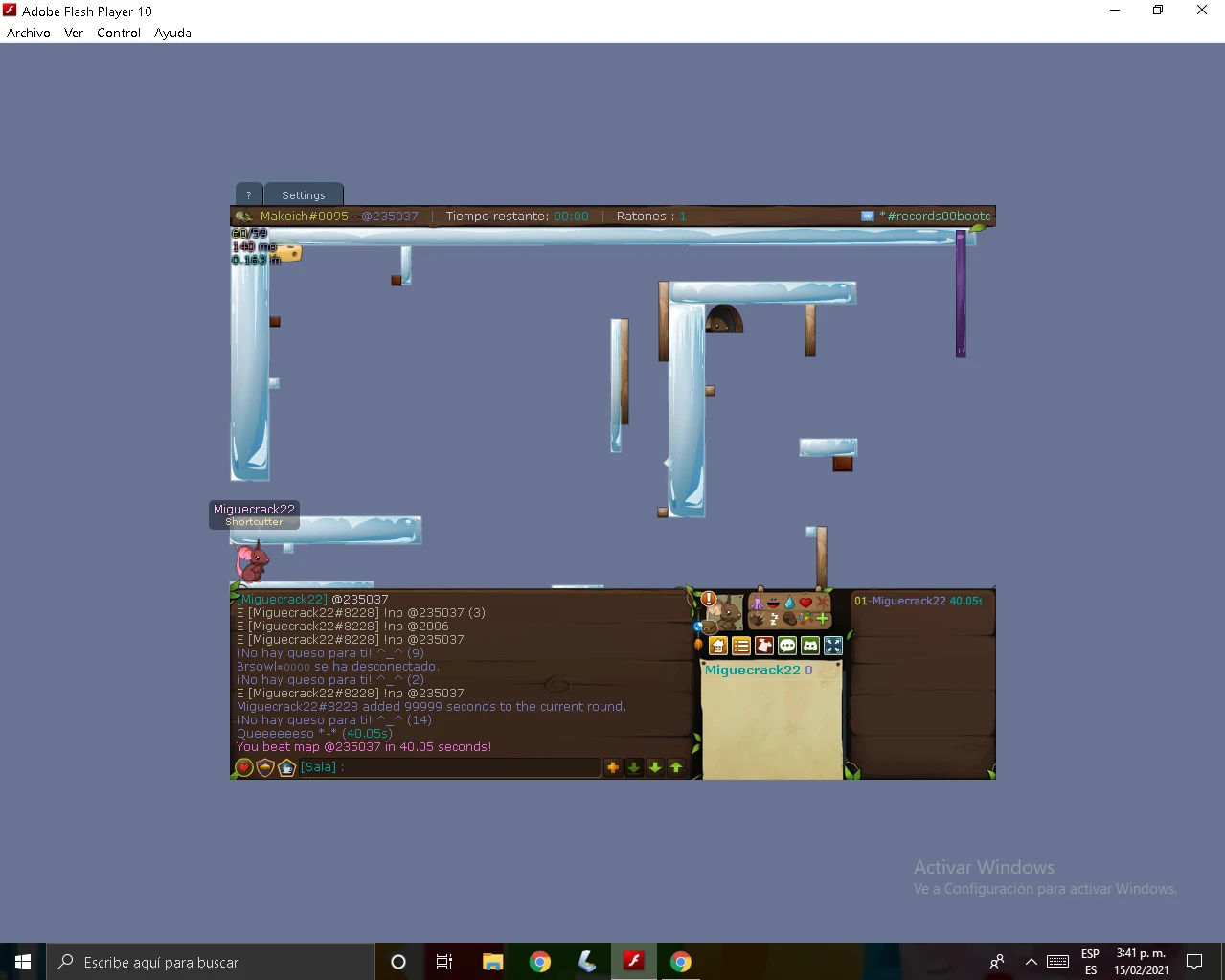1225x980 pixels.
Task: Click the mouse hole in the map
Action: (723, 320)
